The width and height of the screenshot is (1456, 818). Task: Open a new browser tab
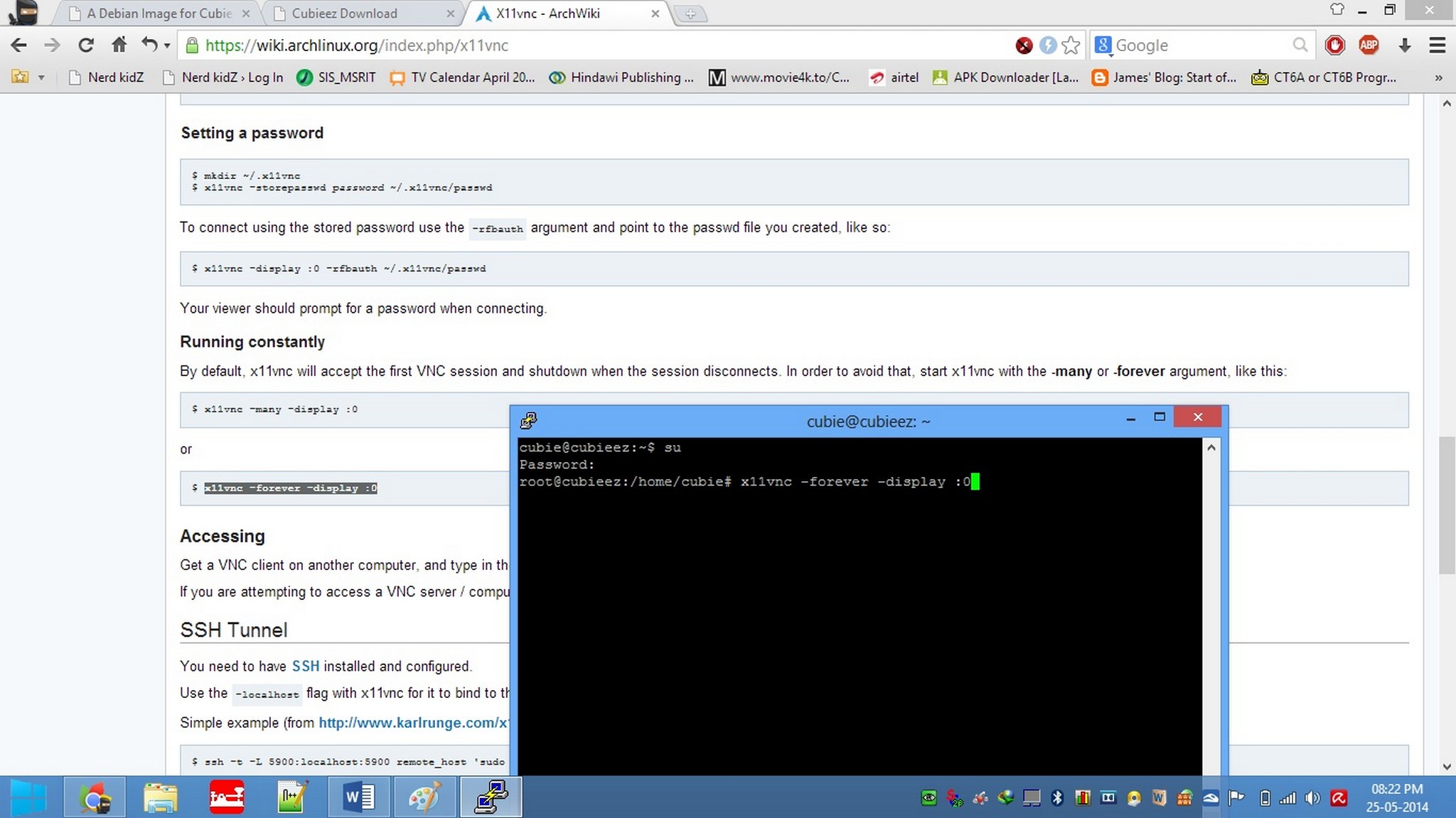690,14
